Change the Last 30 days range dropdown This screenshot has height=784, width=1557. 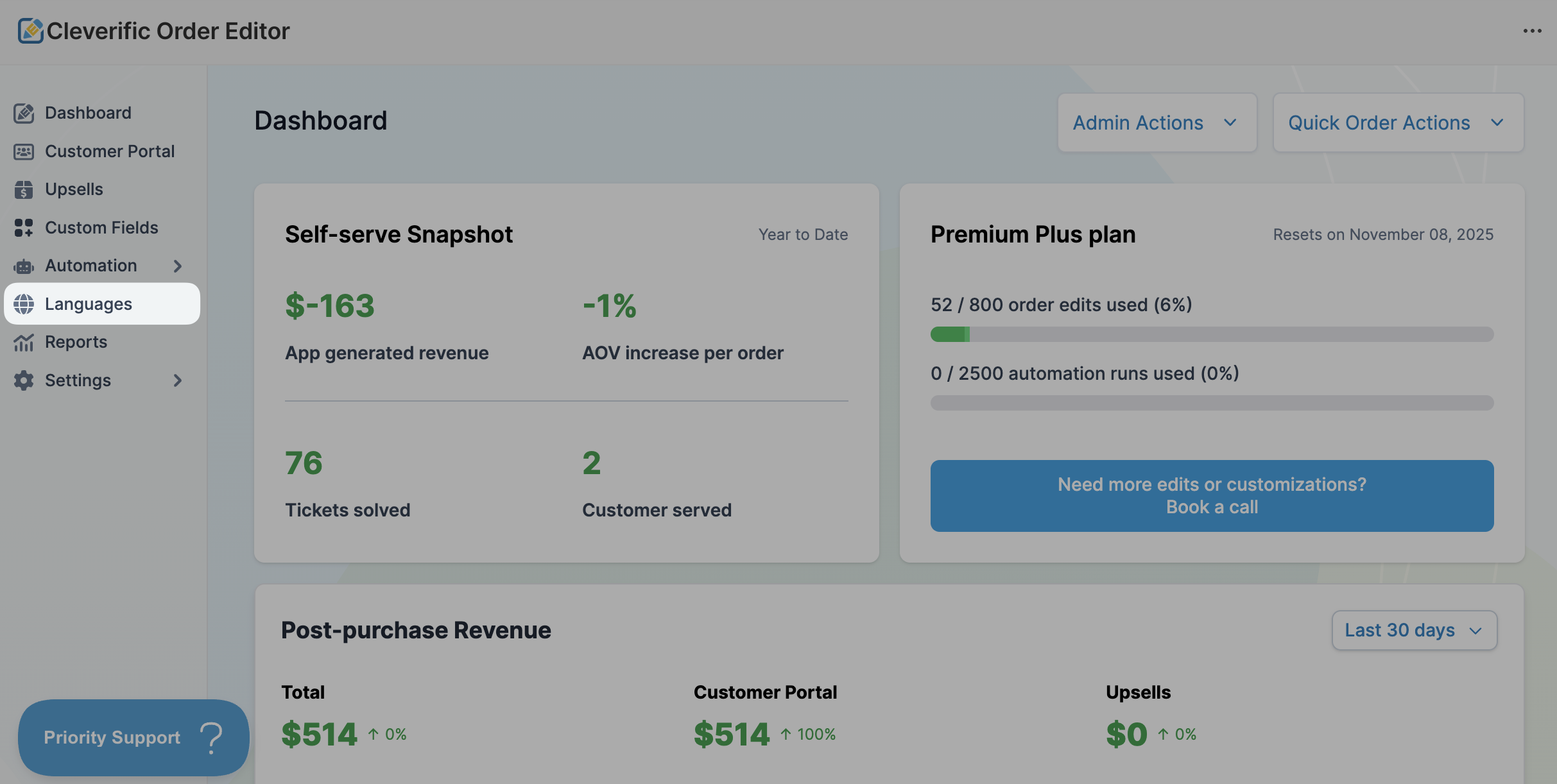(1414, 630)
